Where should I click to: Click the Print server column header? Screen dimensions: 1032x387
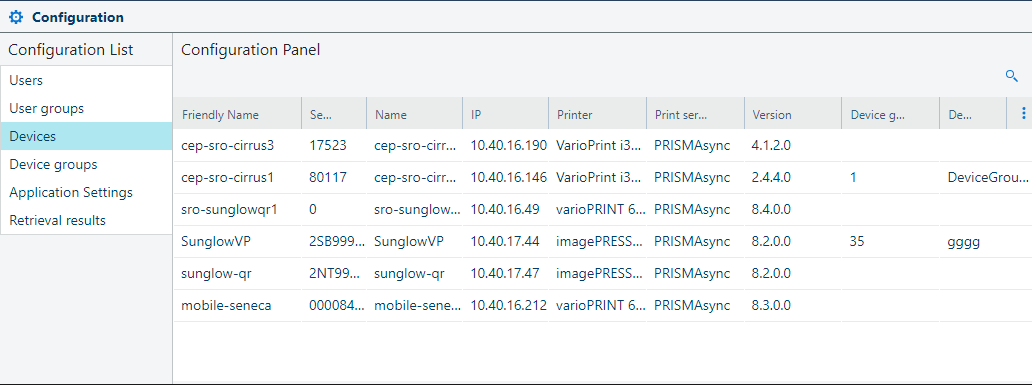[696, 114]
